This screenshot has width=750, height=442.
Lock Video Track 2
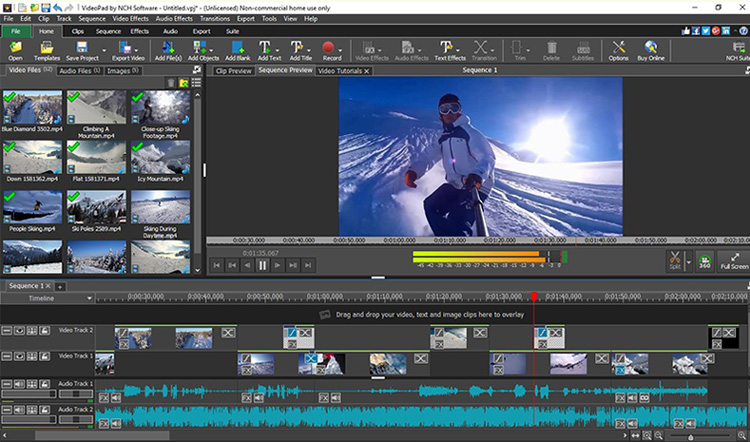44,331
